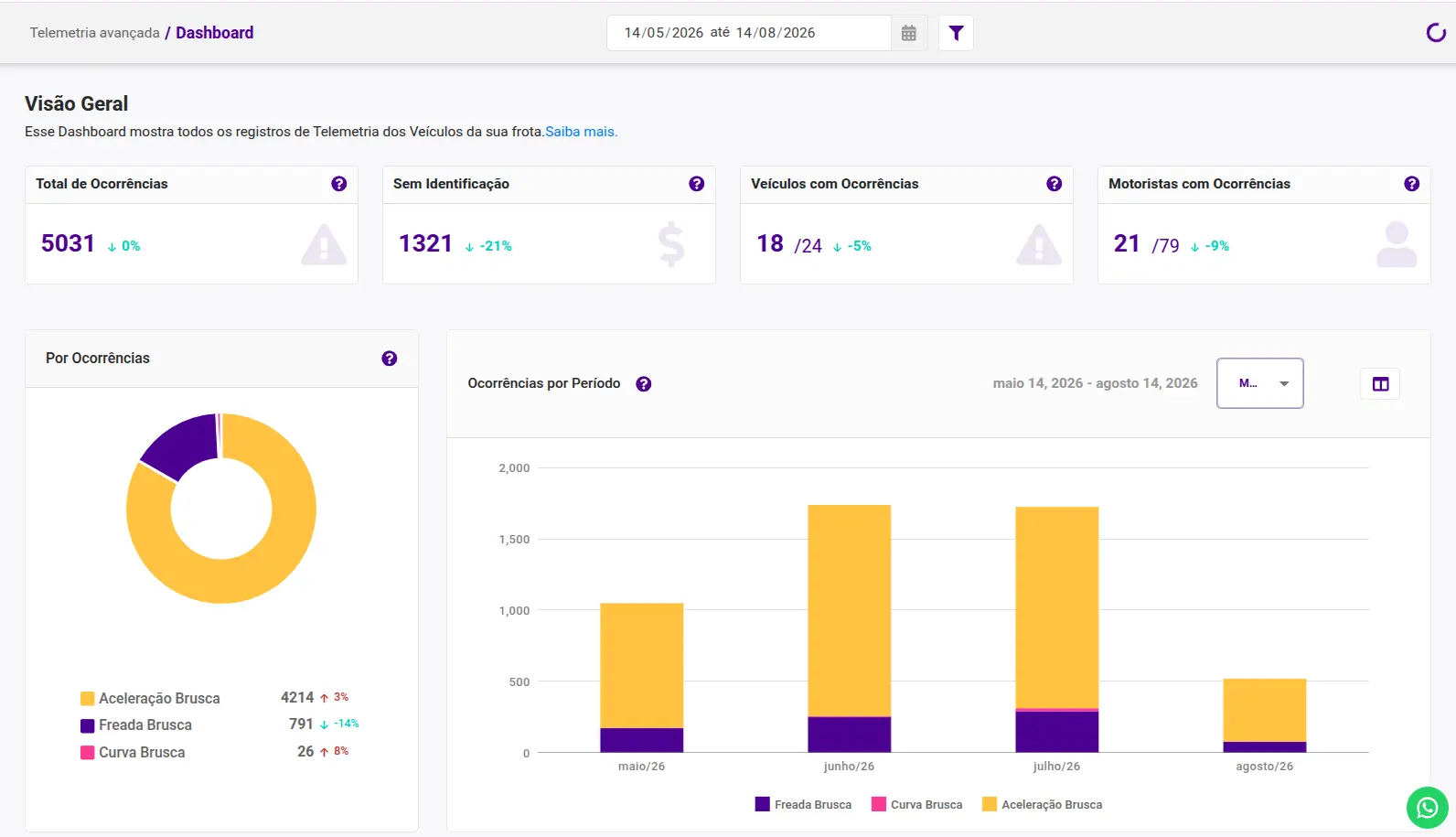Click the -21% variation indicator
The width and height of the screenshot is (1456, 837).
click(488, 246)
